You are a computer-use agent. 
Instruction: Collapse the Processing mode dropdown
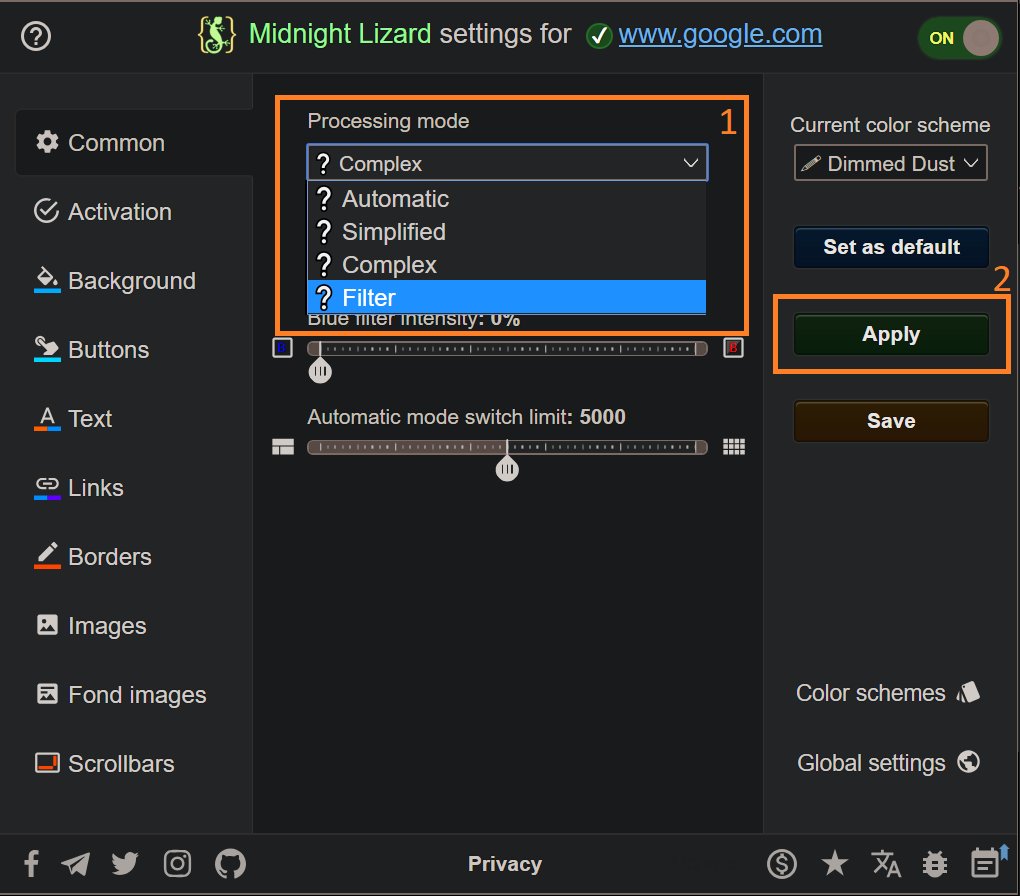pos(507,163)
